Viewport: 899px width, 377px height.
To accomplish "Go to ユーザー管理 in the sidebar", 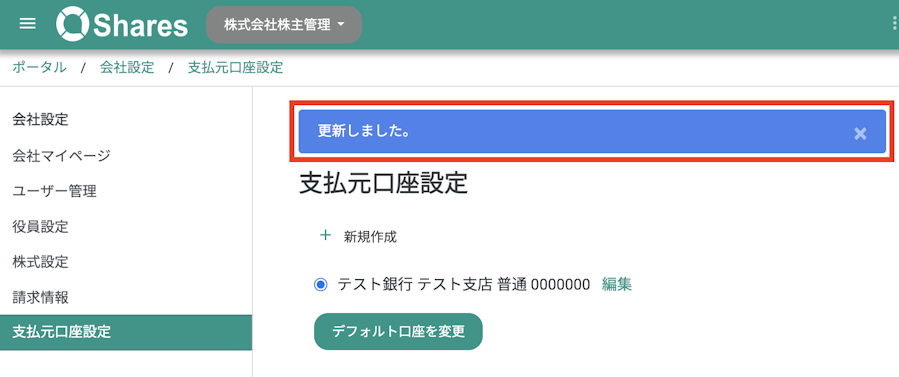I will 54,191.
